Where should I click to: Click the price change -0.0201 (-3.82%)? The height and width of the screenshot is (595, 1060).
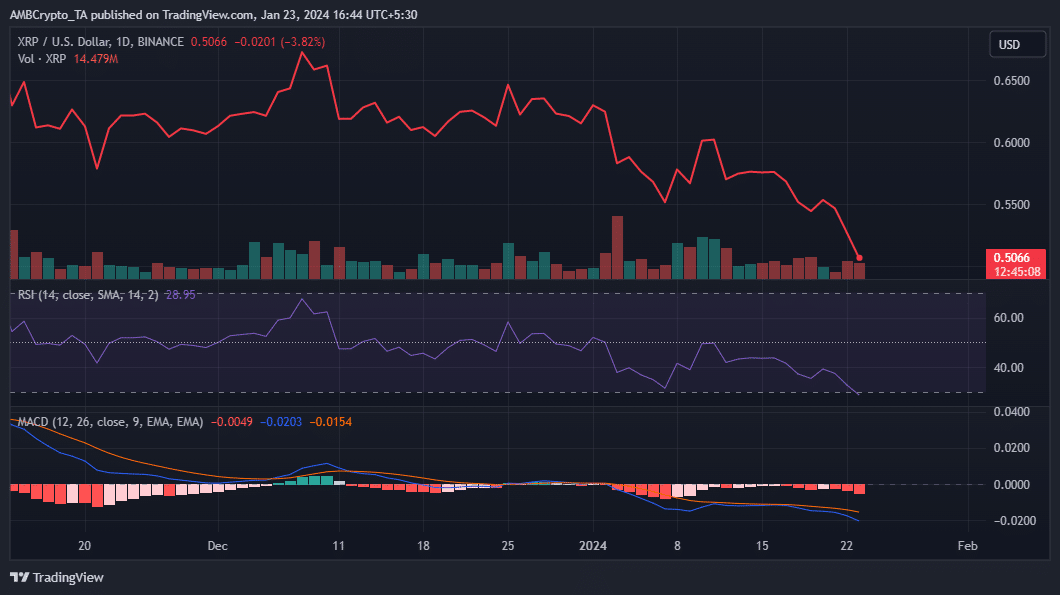click(x=279, y=42)
